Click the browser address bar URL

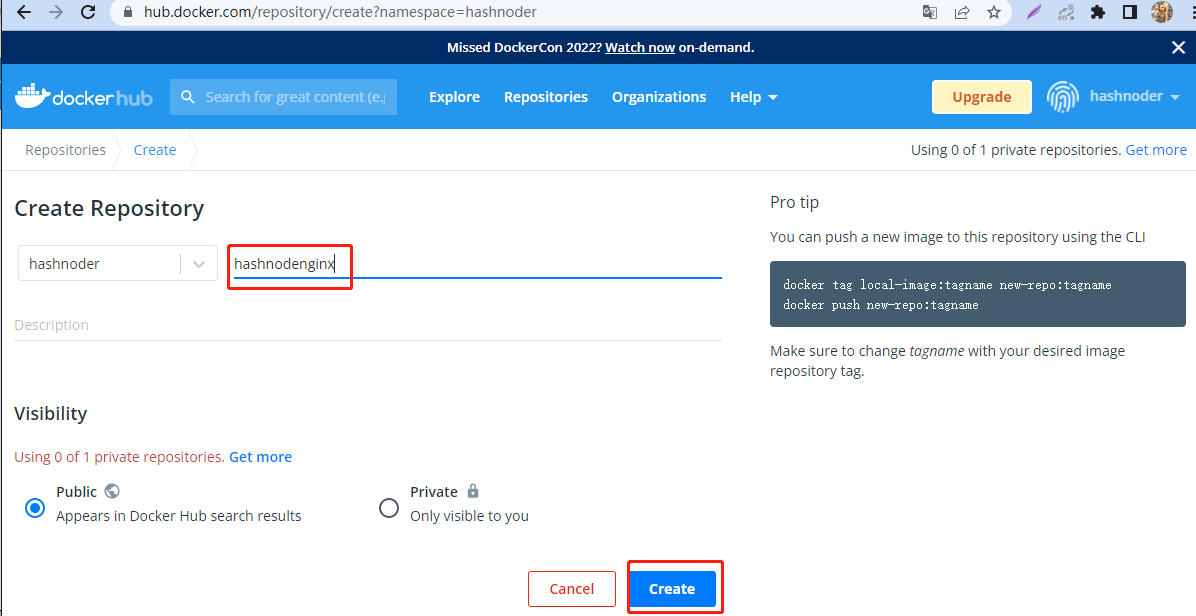[x=340, y=12]
